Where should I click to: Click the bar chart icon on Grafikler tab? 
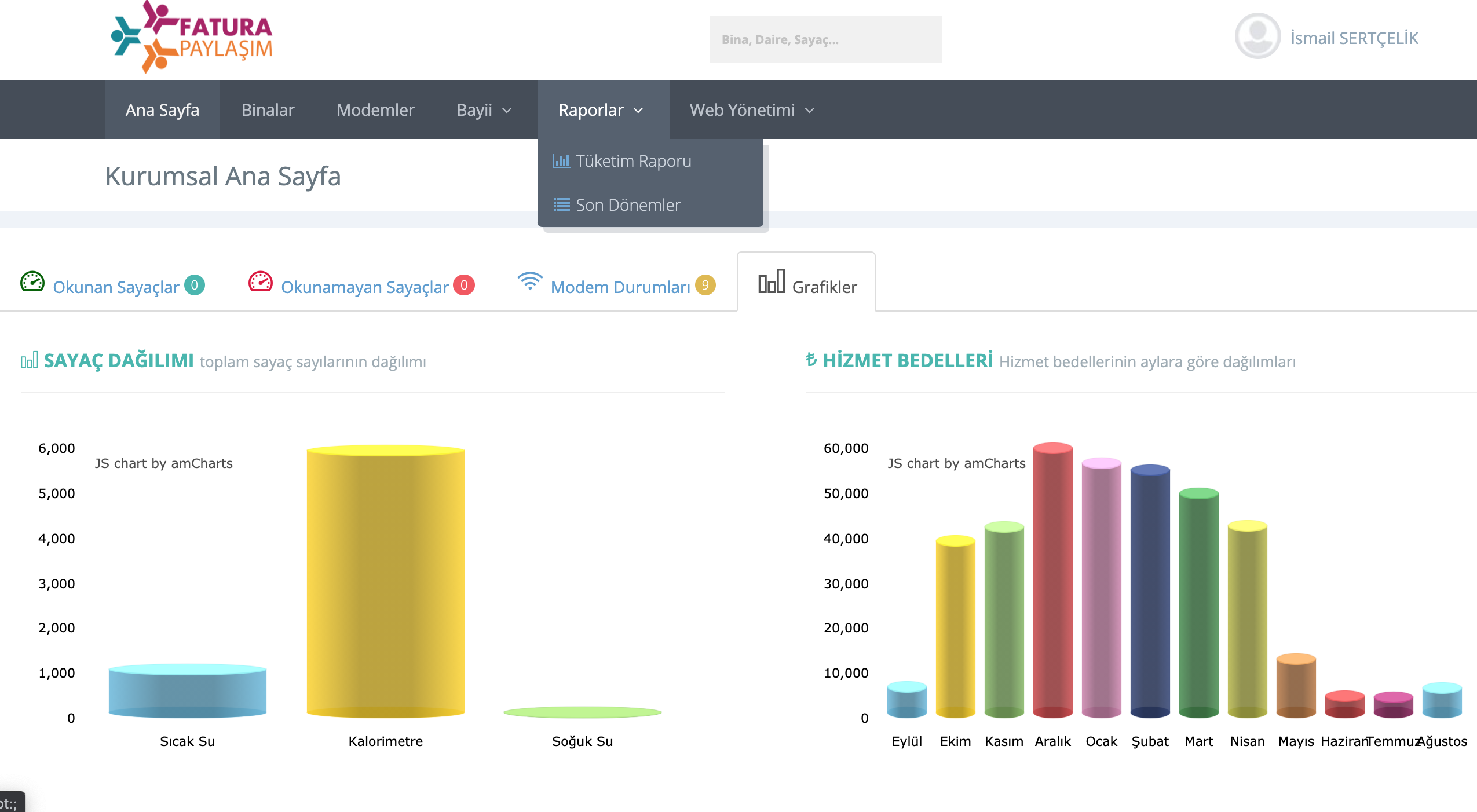(772, 281)
